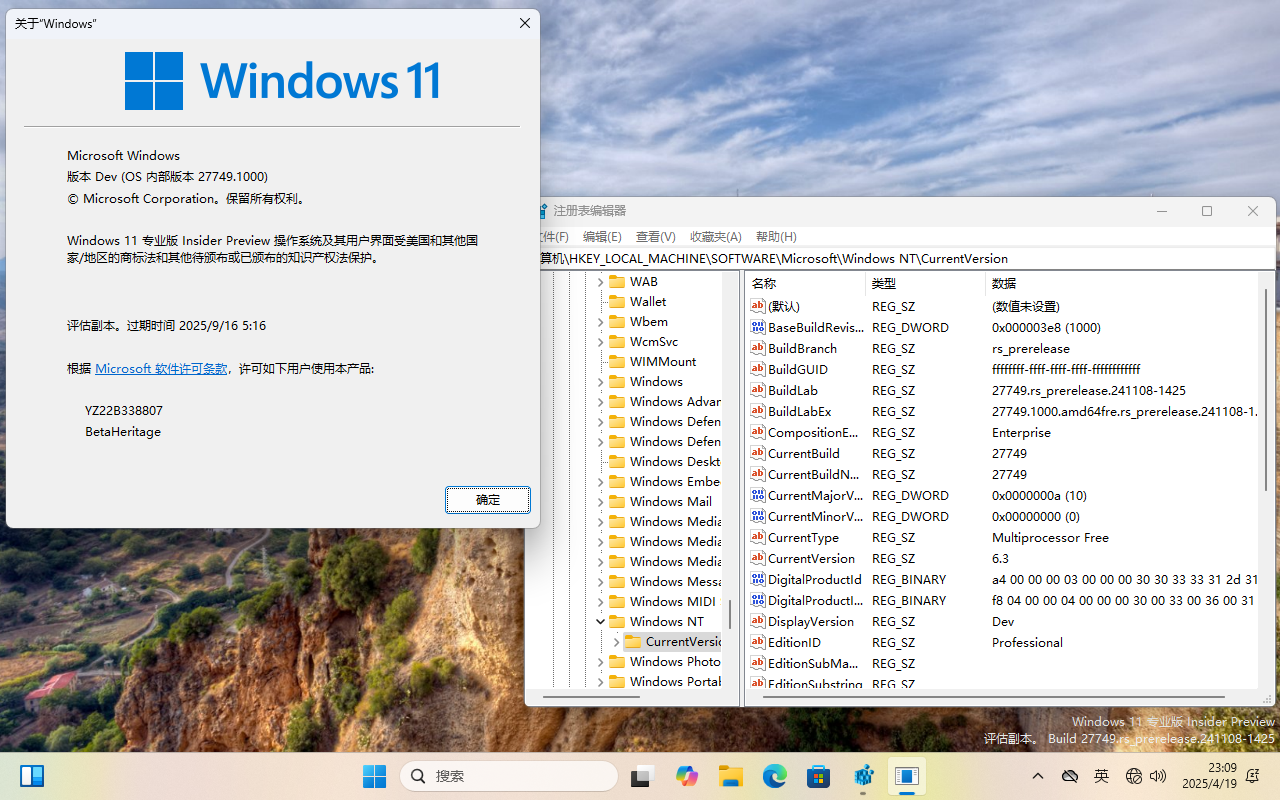Select the EditionID string value icon
The width and height of the screenshot is (1280, 800).
758,642
